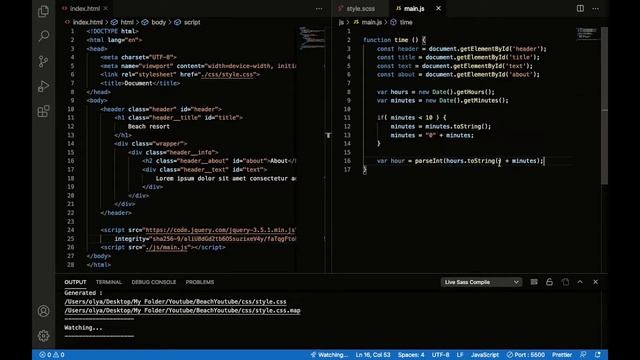Change indentation via Spaces: 4

click(x=411, y=355)
